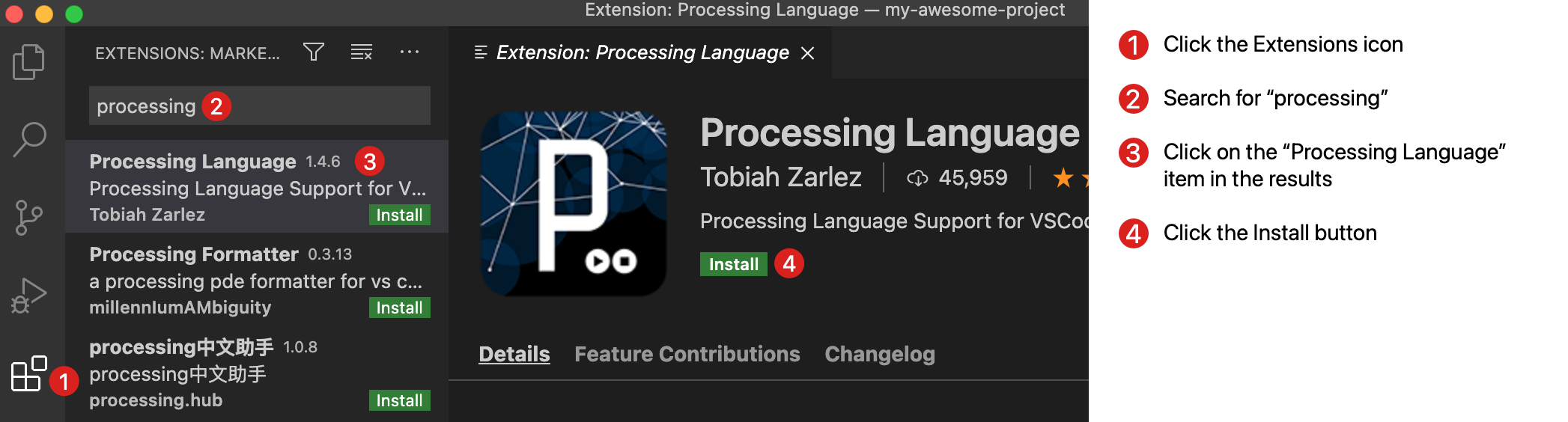
Task: Install Processing Language from the results list
Action: pyautogui.click(x=399, y=215)
